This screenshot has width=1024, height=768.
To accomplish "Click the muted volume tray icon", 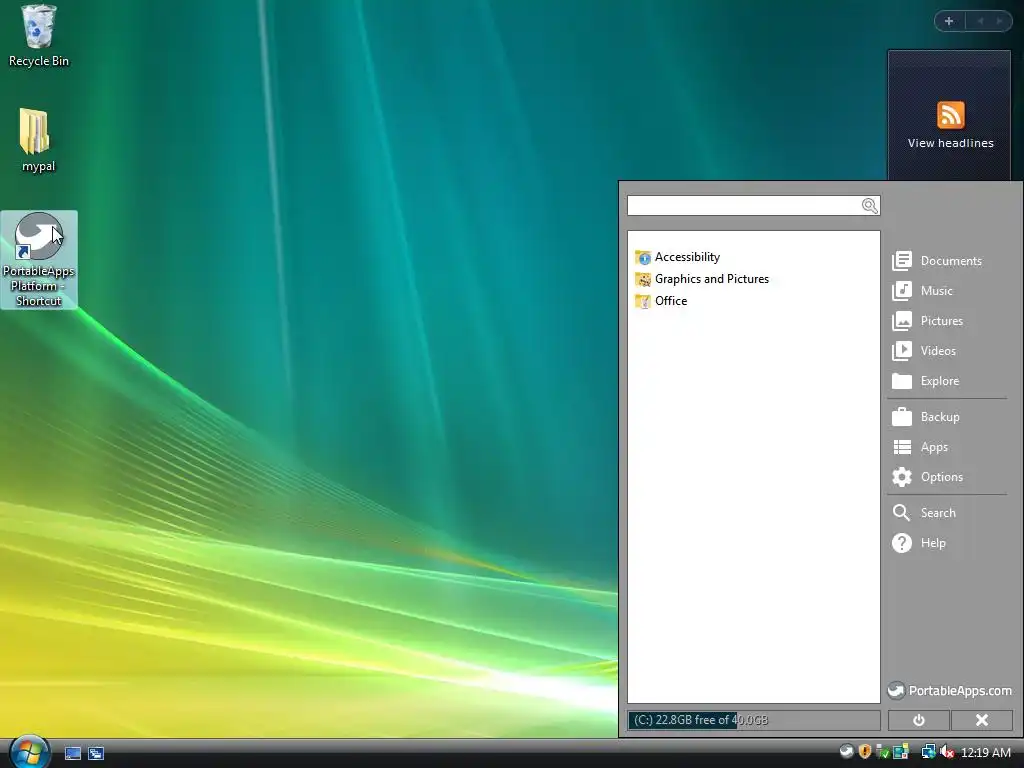I will 947,752.
